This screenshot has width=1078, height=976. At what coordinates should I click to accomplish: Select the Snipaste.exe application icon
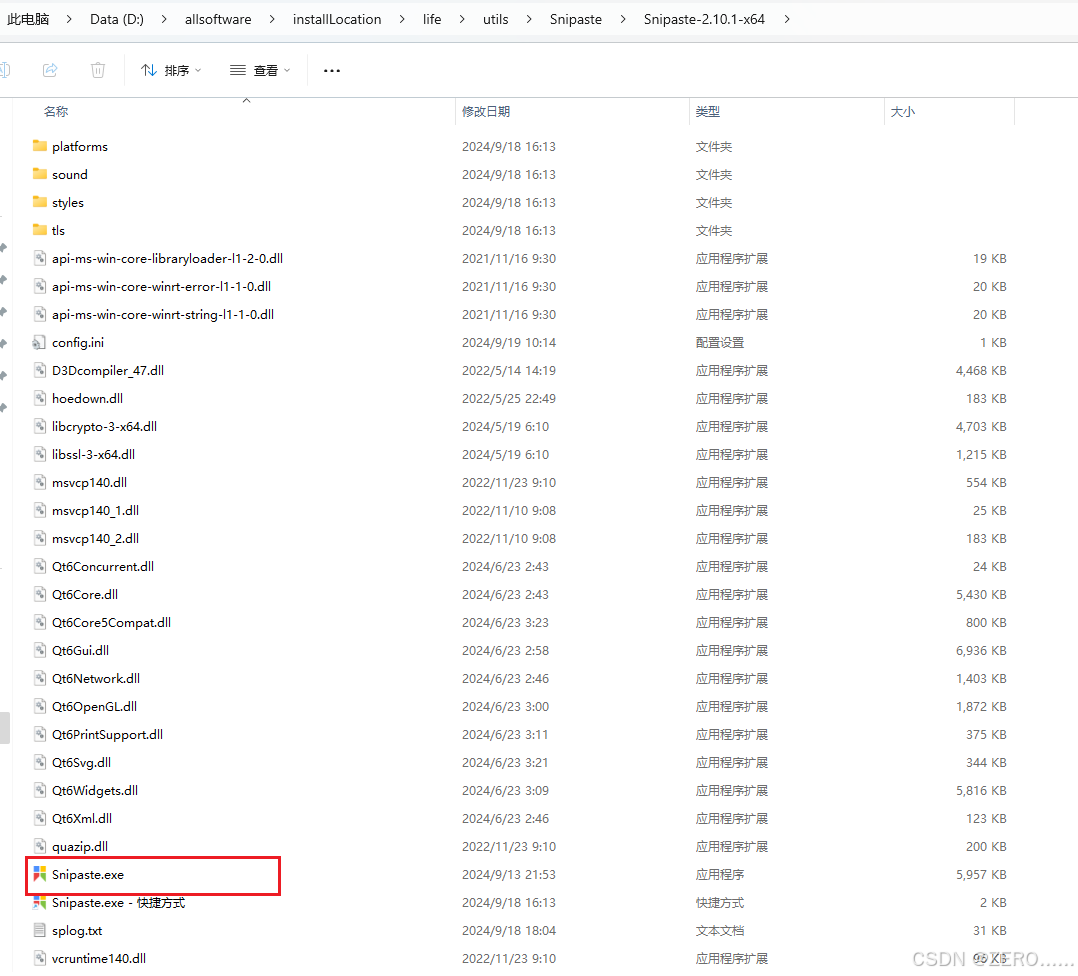point(40,874)
